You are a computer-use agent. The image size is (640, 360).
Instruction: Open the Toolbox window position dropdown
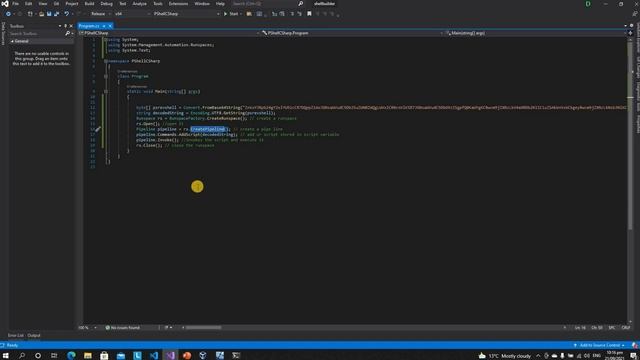(60, 26)
